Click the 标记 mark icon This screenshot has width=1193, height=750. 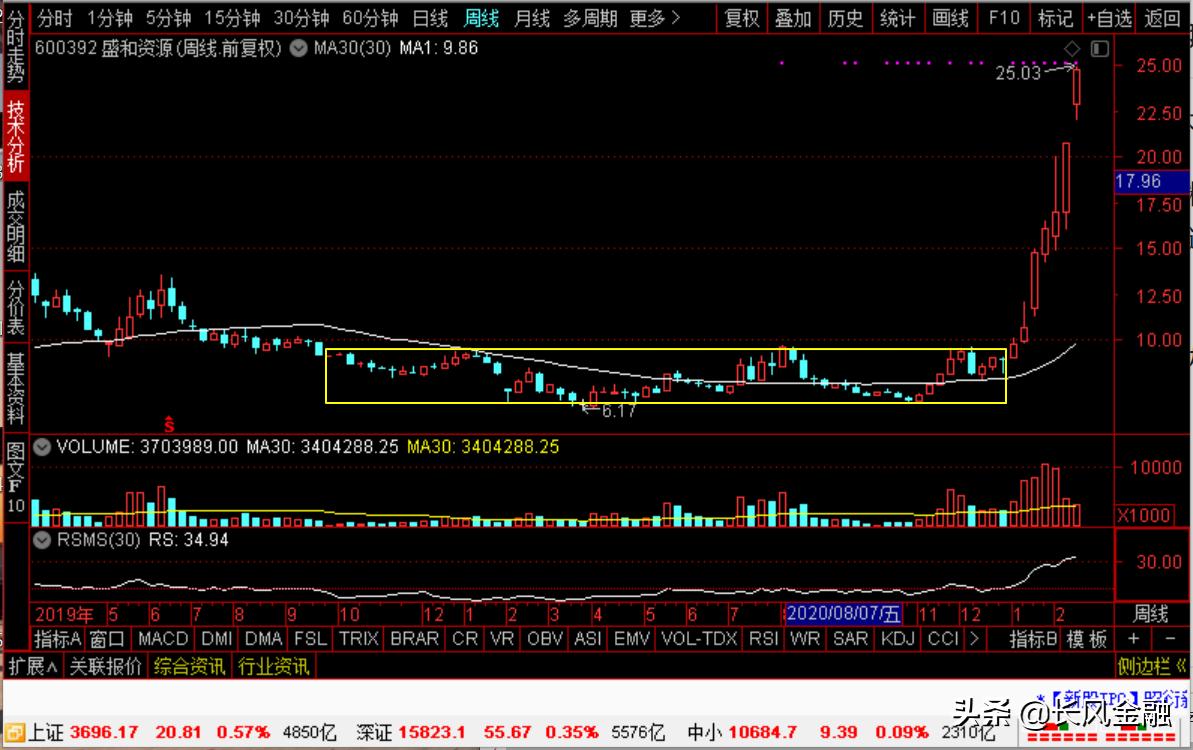pos(1055,18)
